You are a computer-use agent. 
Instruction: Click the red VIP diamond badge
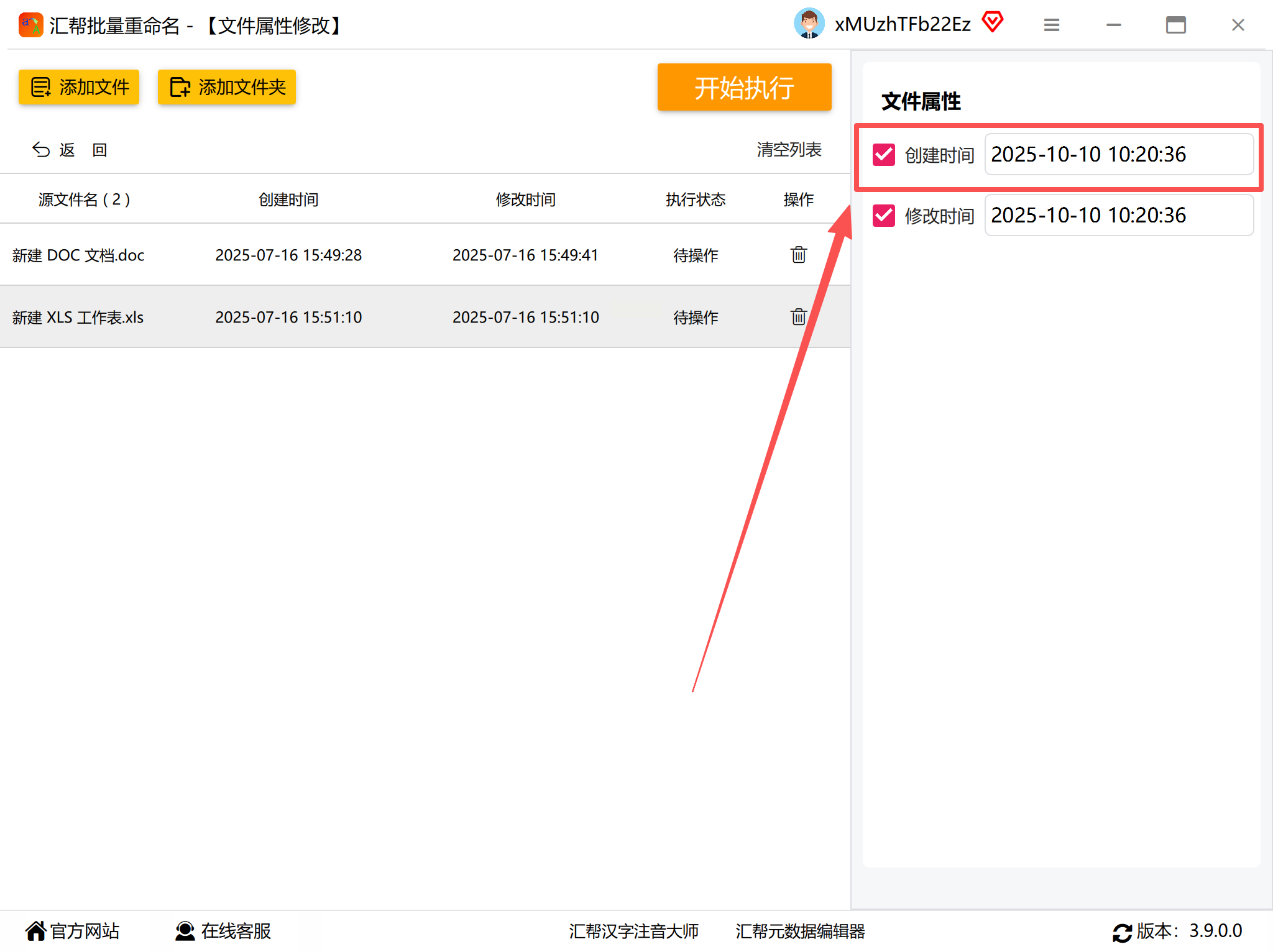[993, 22]
